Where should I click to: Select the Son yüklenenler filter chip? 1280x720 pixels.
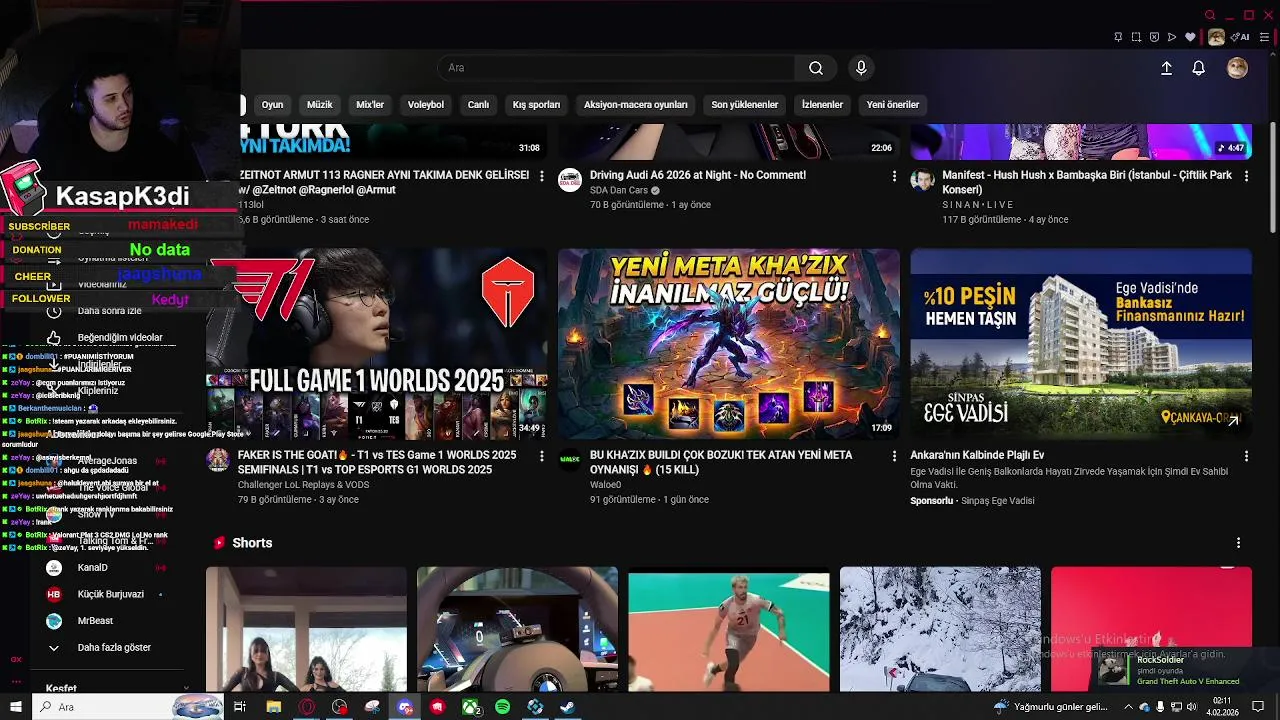pos(745,104)
